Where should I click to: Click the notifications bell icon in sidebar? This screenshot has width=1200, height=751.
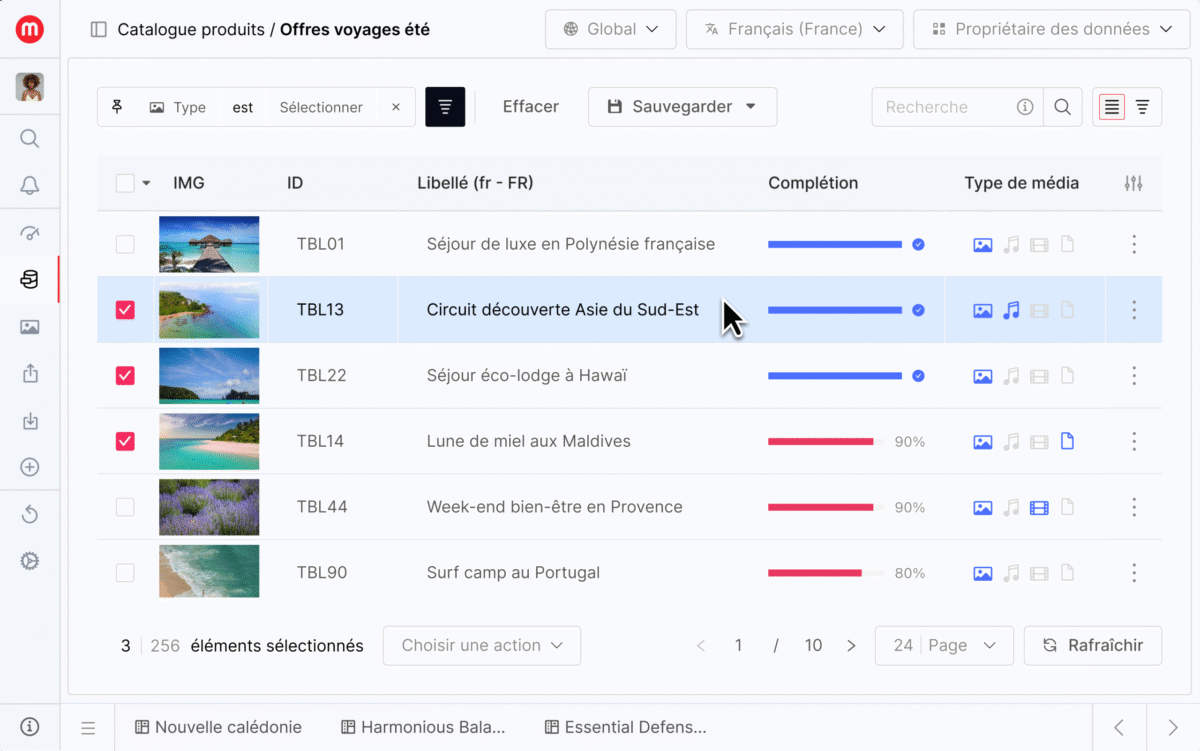(30, 185)
